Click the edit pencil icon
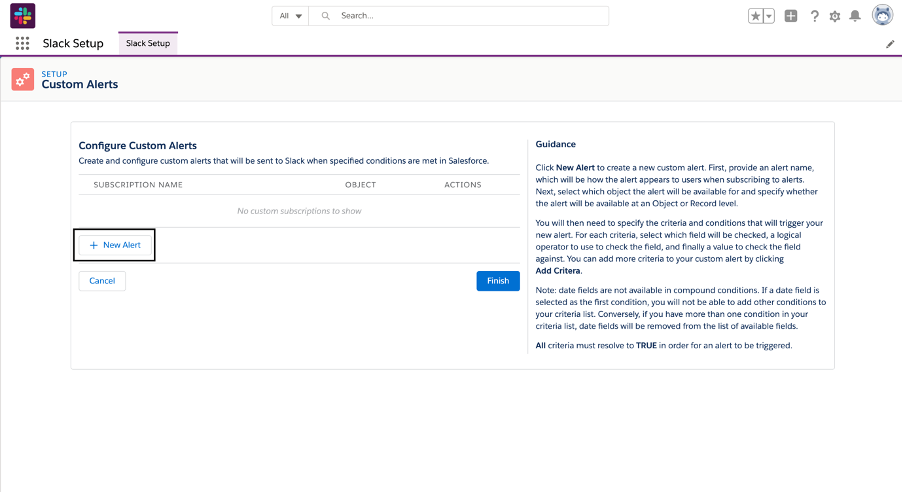902x492 pixels. coord(890,44)
